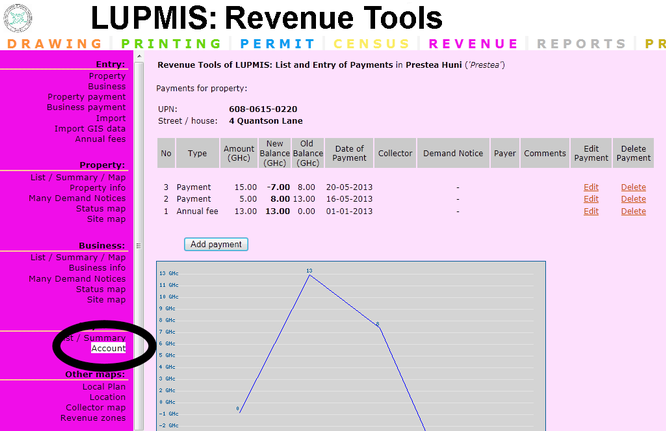
Task: Click the chart peak point labeled 13
Action: pos(310,275)
